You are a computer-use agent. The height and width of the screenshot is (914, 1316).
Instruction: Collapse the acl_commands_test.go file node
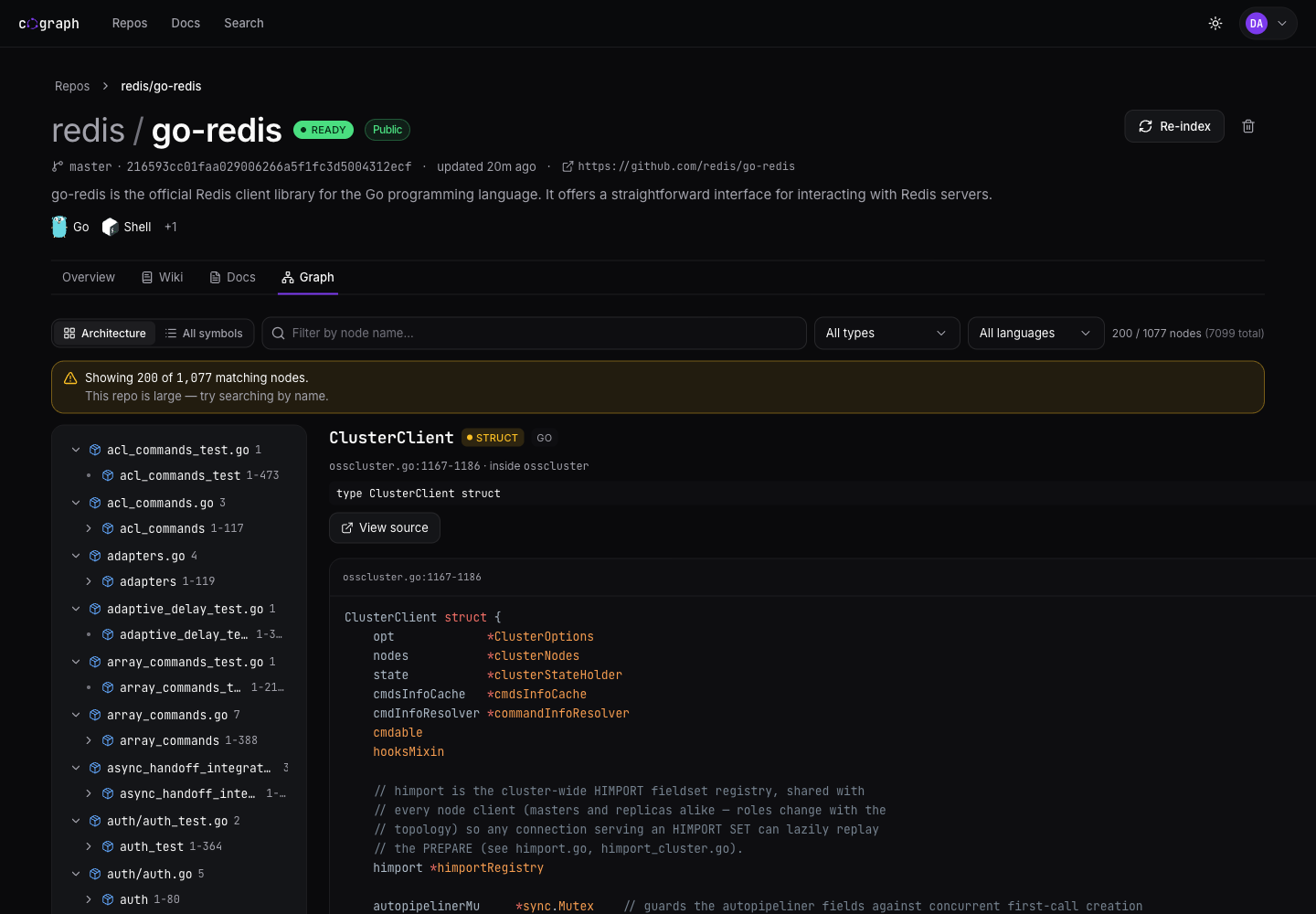(x=76, y=450)
